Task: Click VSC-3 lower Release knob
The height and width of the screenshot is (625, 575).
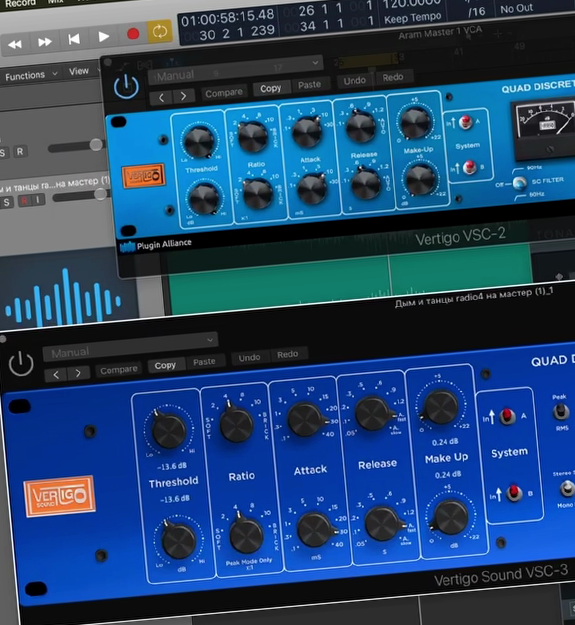Action: [x=382, y=524]
